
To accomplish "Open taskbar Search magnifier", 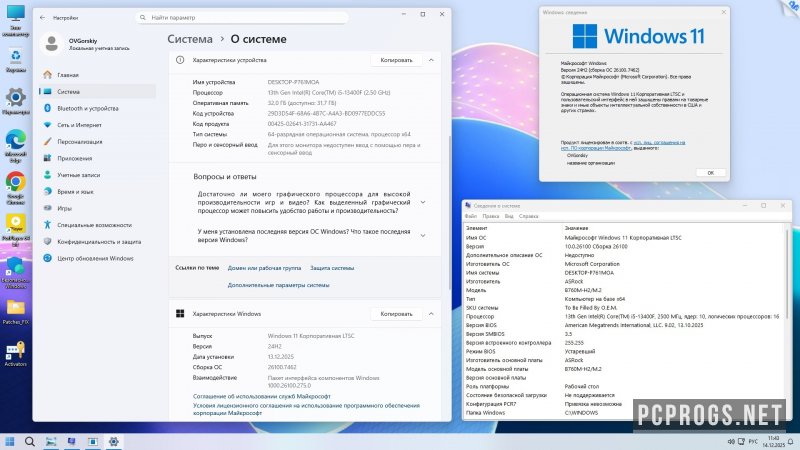I will coord(30,441).
